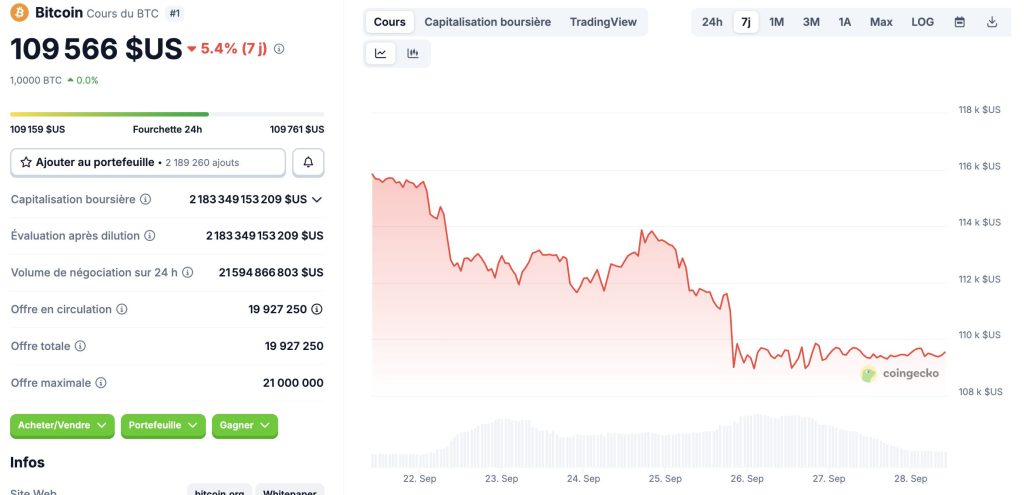Open the calendar date range picker
Image resolution: width=1024 pixels, height=495 pixels.
tap(960, 22)
